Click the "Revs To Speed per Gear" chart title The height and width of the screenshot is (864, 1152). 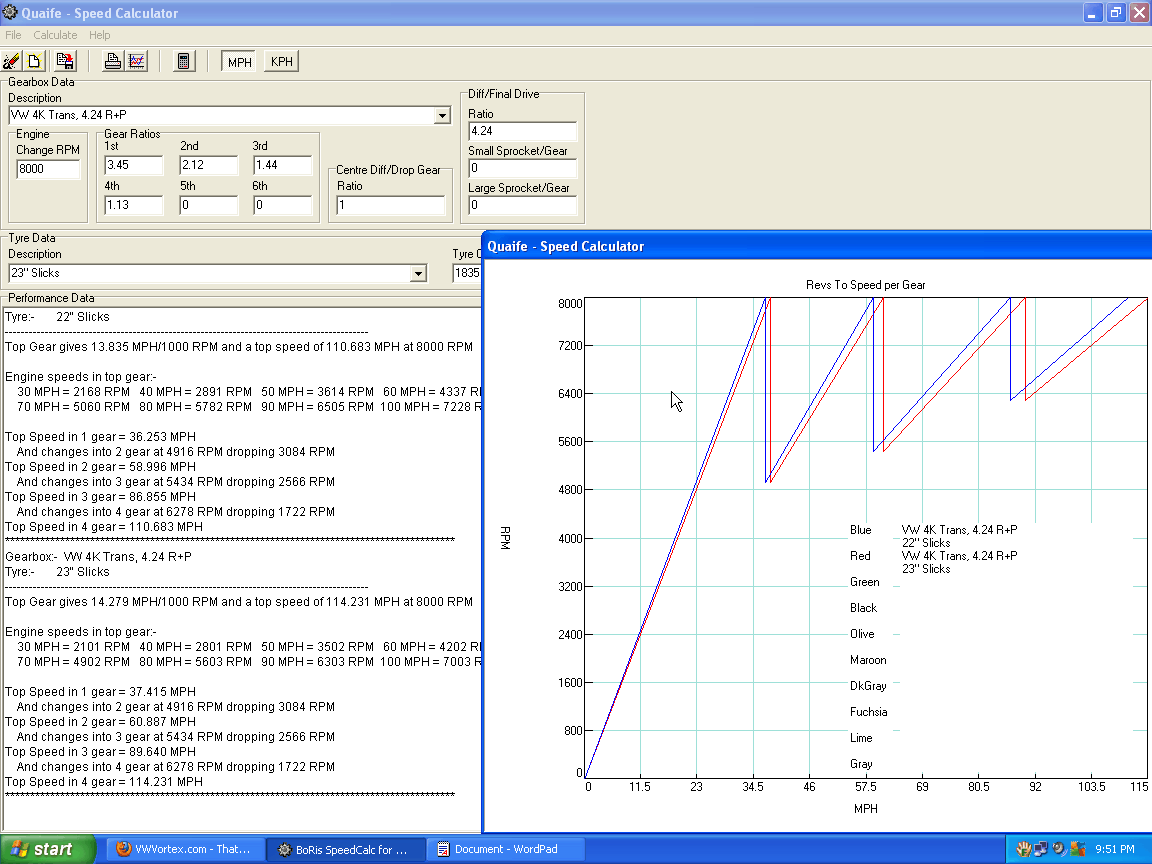tap(865, 285)
